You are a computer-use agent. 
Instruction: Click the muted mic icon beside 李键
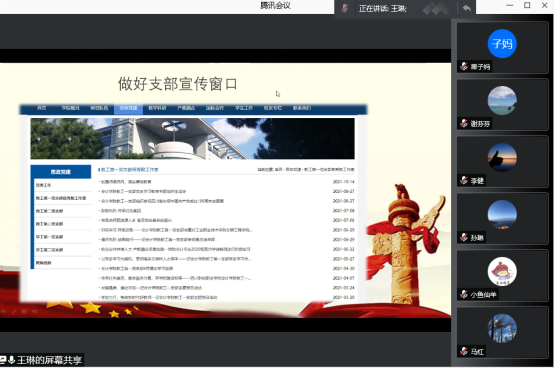pyautogui.click(x=464, y=180)
